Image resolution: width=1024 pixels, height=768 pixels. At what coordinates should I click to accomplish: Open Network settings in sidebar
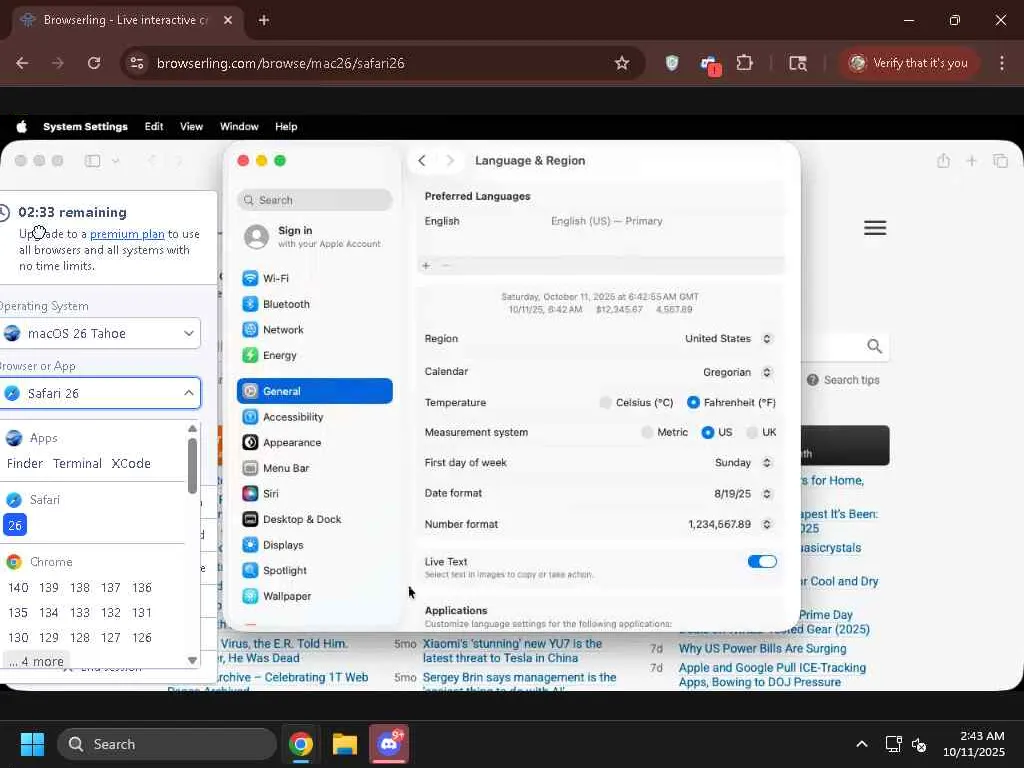[x=314, y=330]
